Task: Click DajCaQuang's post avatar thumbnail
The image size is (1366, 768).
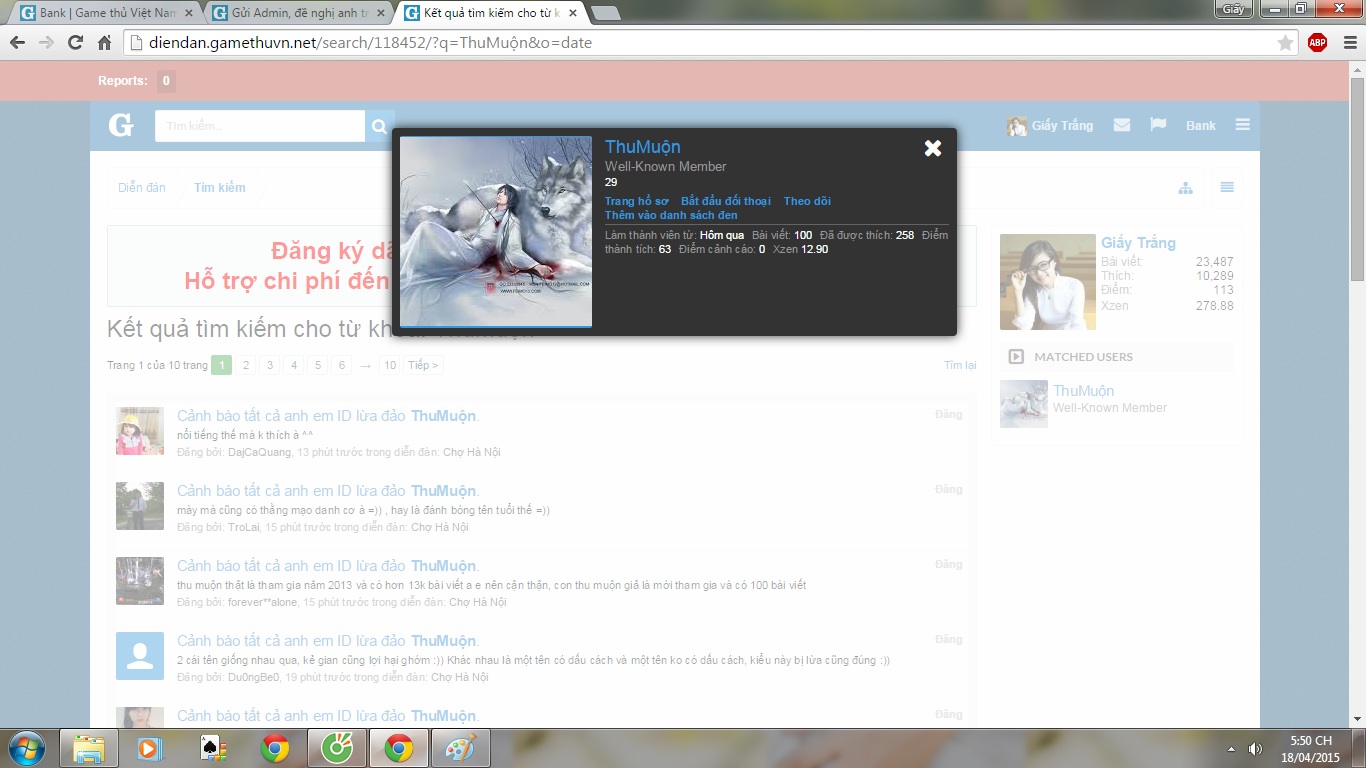Action: click(x=140, y=431)
